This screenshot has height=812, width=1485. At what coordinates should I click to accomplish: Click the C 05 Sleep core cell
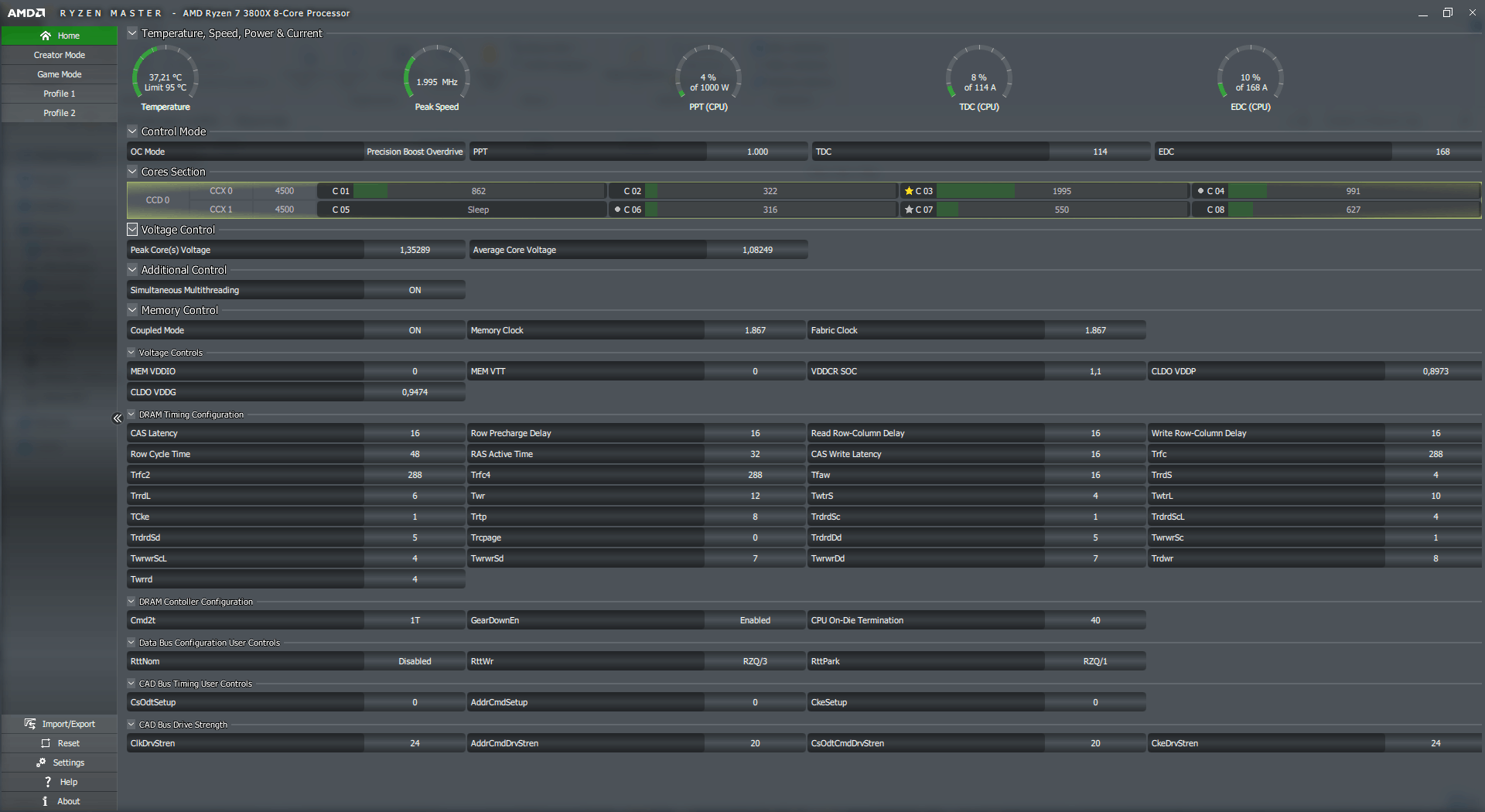pos(462,210)
